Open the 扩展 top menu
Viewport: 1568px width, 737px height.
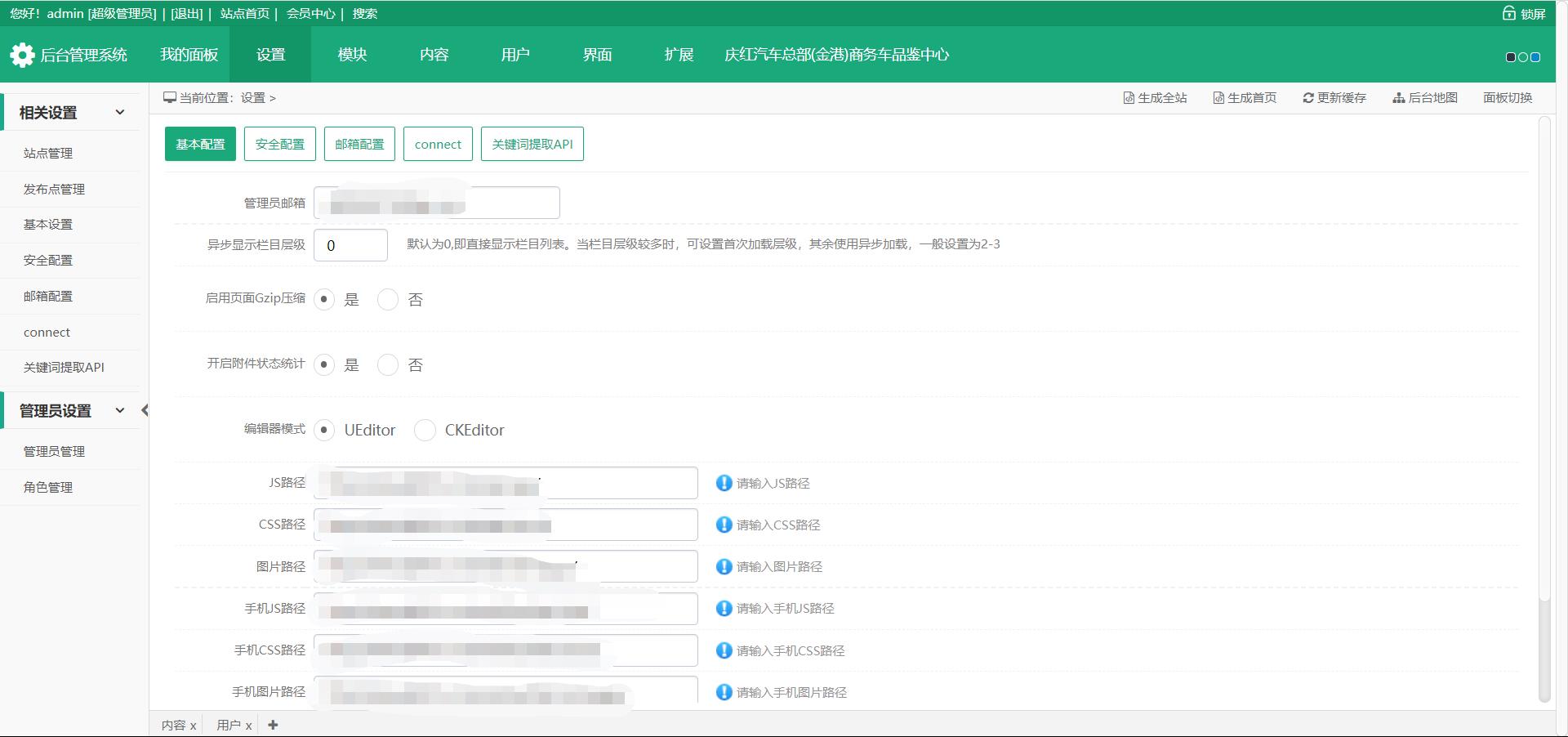tap(679, 55)
